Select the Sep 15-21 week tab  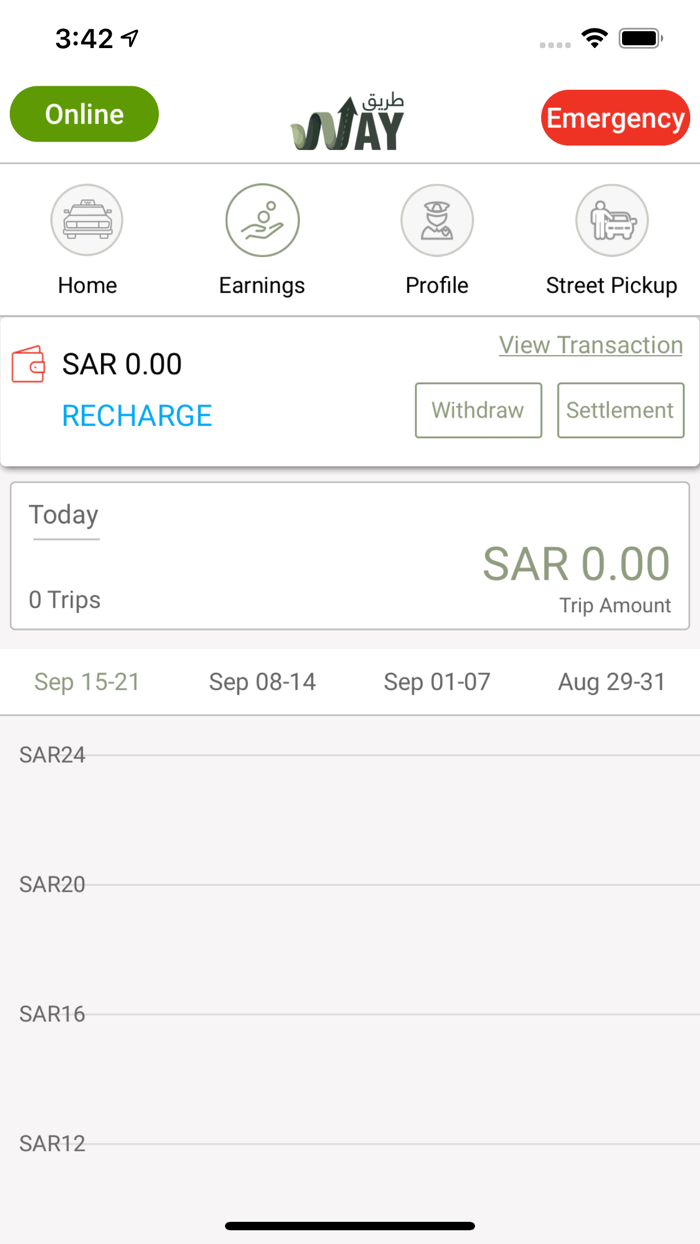tap(87, 682)
